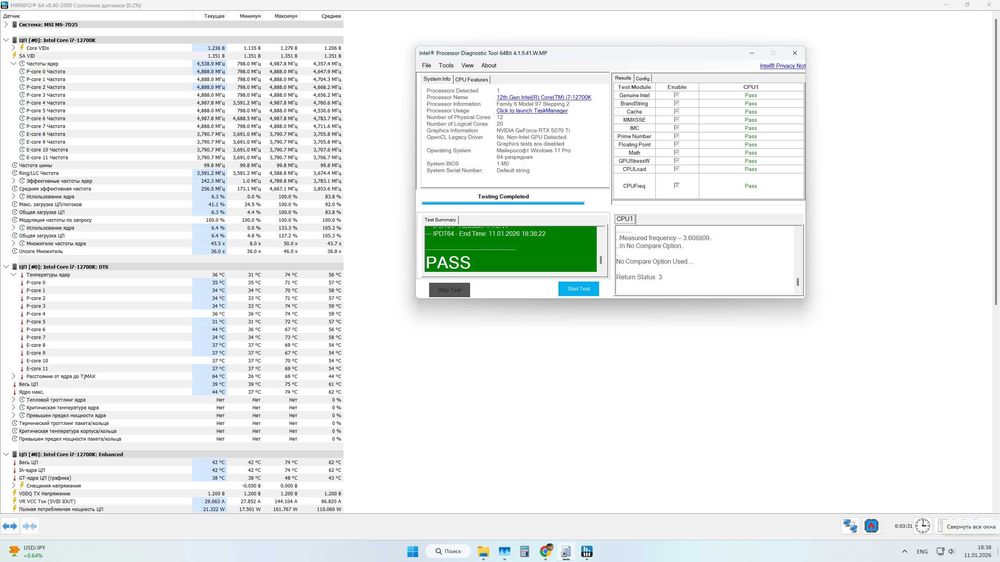Collapse Частоты ядер group
The height and width of the screenshot is (562, 1000).
pyautogui.click(x=14, y=64)
